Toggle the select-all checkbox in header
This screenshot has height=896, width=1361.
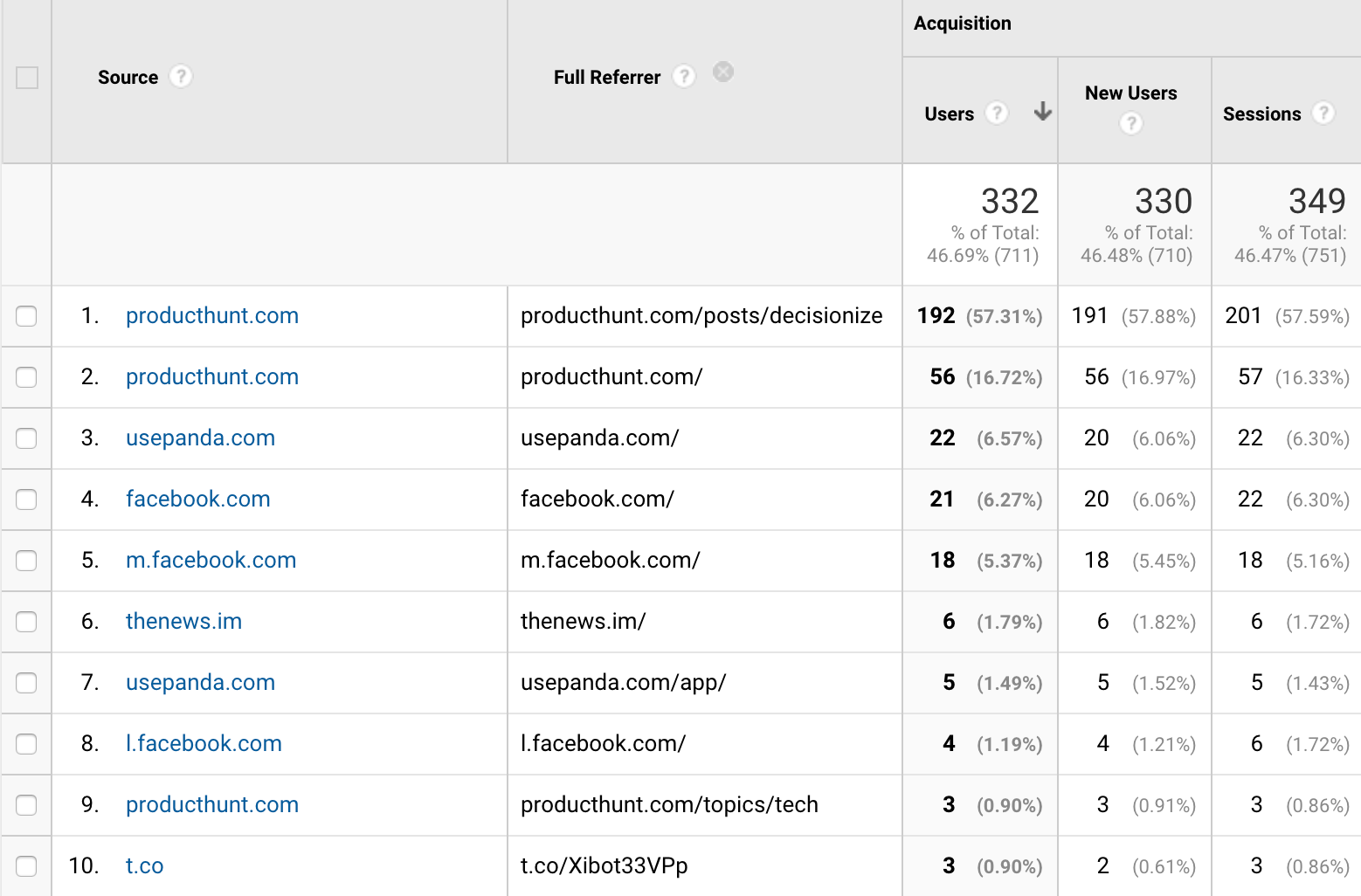click(x=27, y=78)
